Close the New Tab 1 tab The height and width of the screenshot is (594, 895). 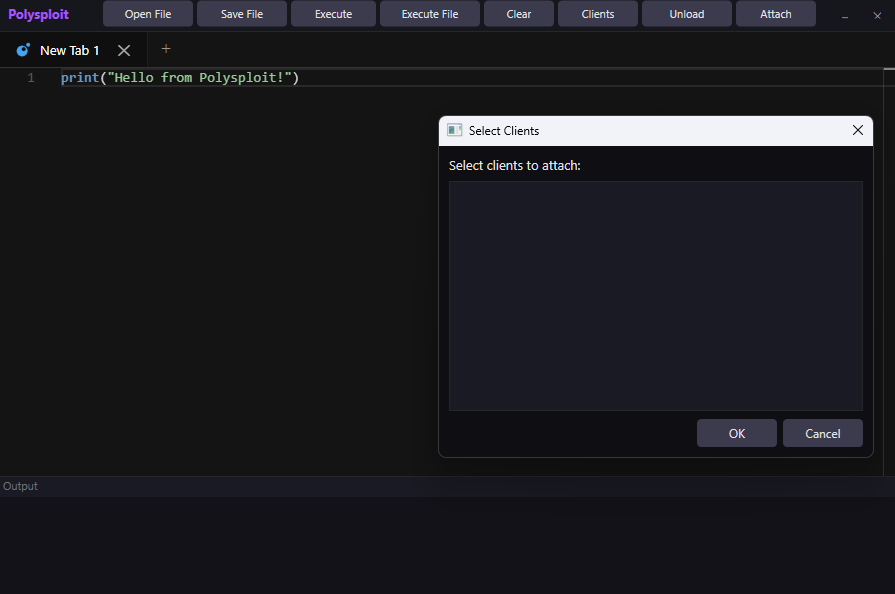pos(124,51)
